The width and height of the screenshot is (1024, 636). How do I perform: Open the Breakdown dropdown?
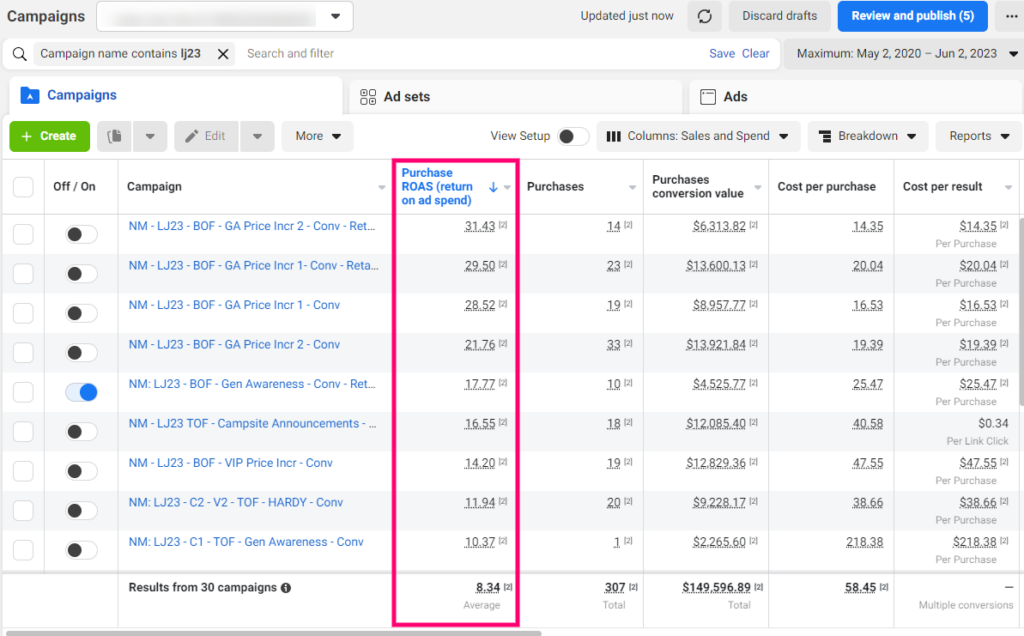point(867,136)
